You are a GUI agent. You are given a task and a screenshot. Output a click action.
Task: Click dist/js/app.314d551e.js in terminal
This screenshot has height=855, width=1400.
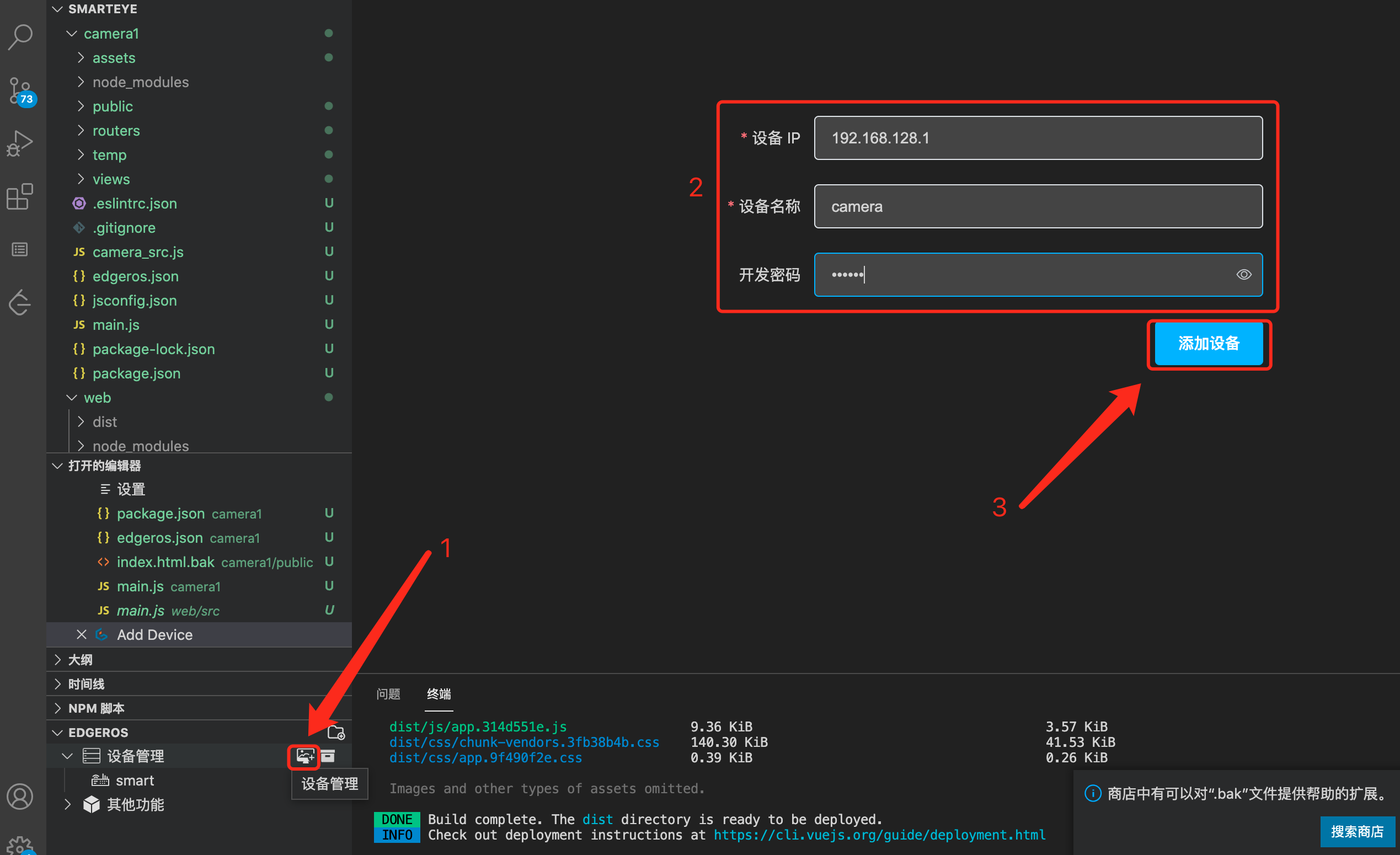click(478, 726)
